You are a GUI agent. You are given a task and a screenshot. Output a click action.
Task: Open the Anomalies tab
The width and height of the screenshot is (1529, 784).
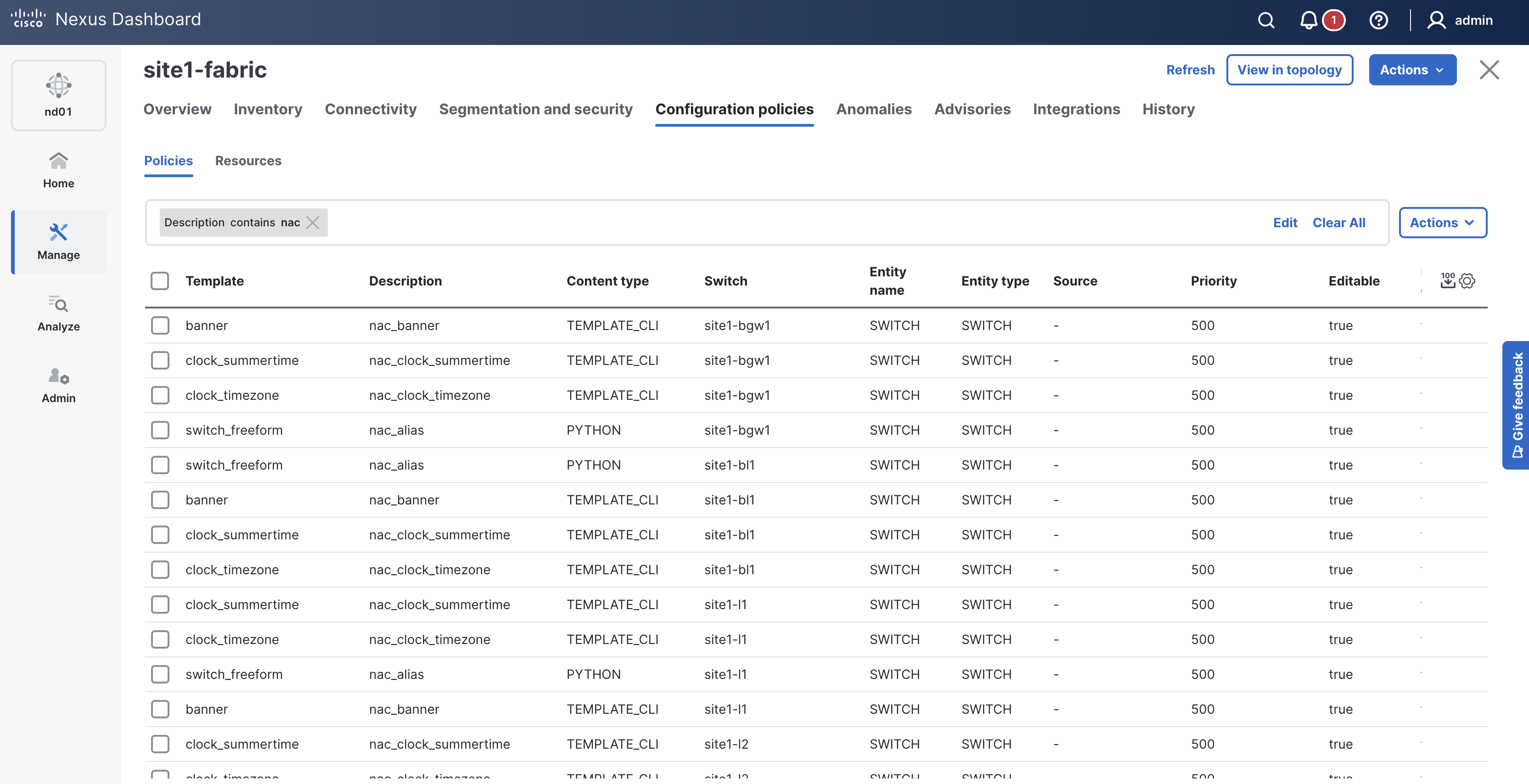pos(873,109)
